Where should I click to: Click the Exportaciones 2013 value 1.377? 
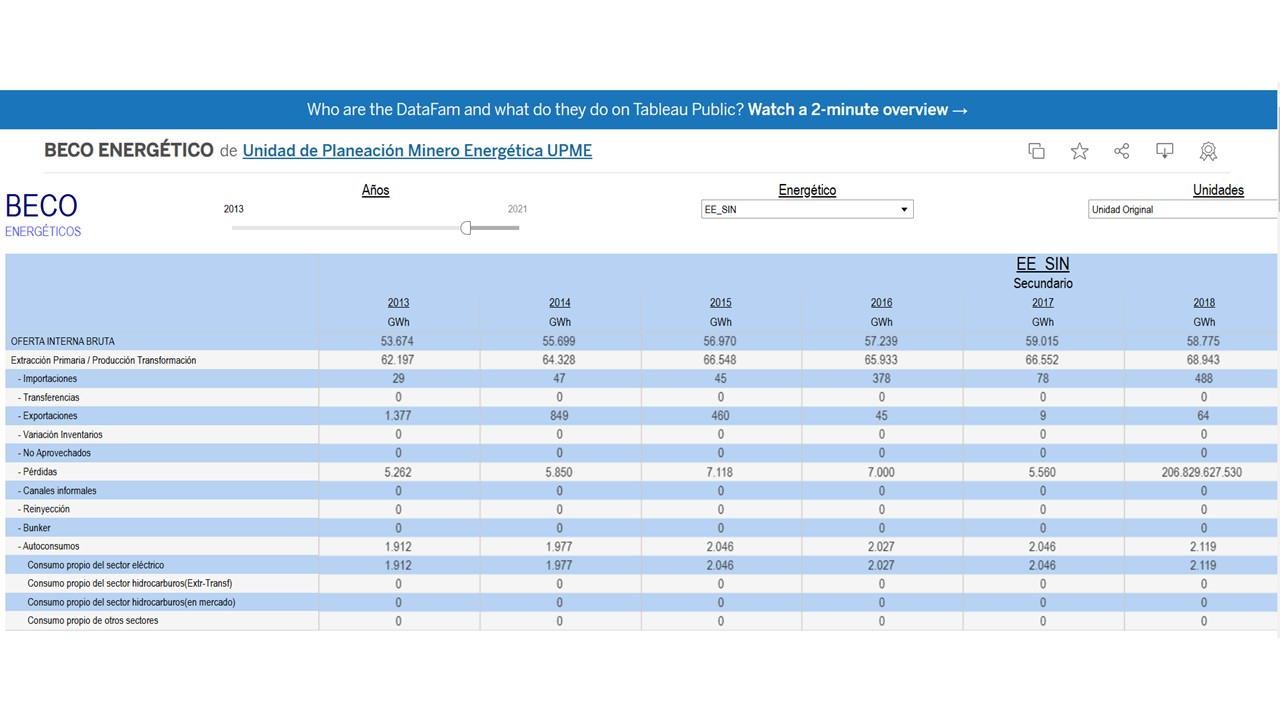[398, 416]
